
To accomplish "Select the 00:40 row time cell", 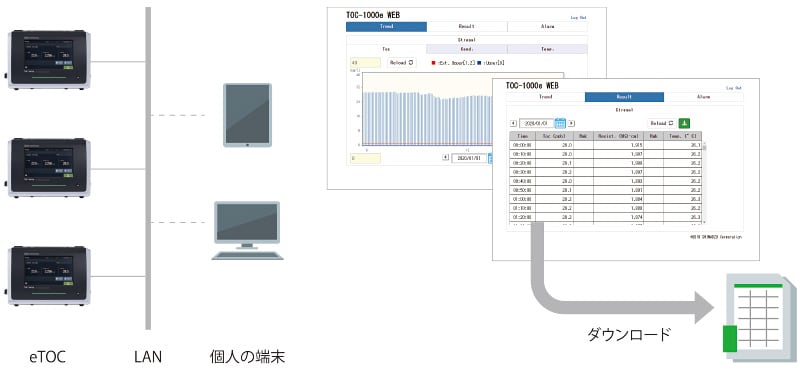I will click(522, 181).
